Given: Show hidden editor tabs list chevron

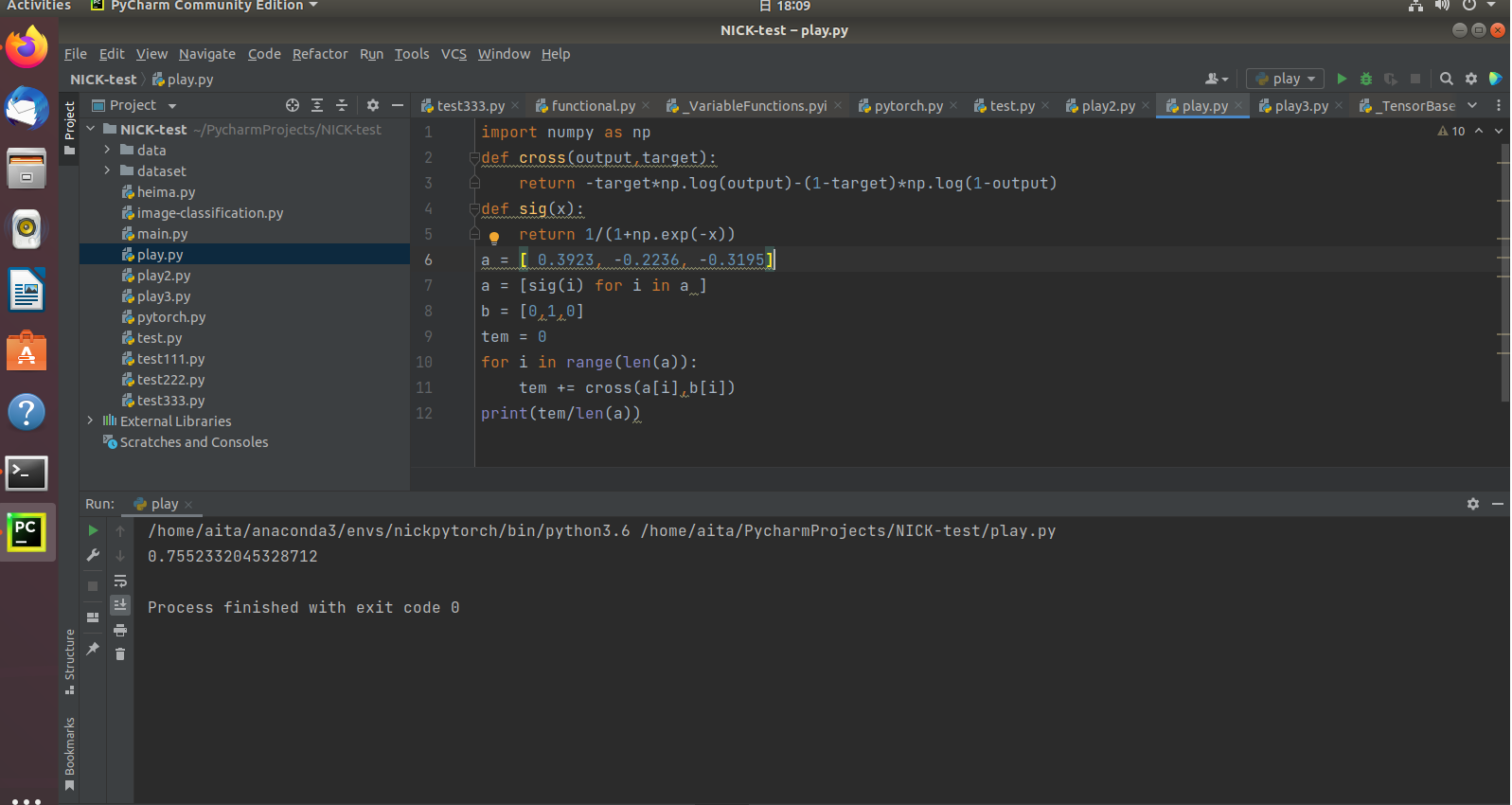Looking at the screenshot, I should coord(1472,105).
